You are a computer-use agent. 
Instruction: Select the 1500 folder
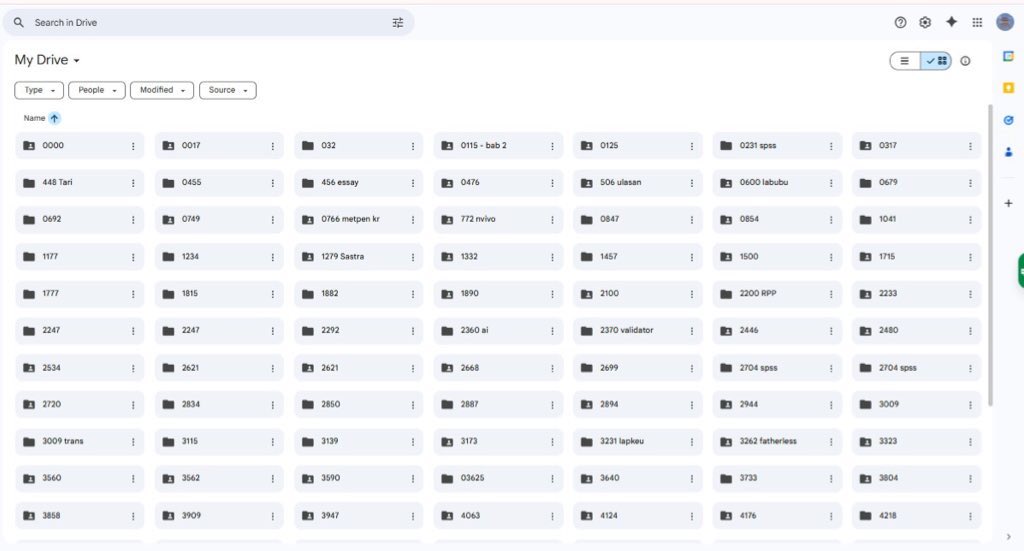click(777, 257)
